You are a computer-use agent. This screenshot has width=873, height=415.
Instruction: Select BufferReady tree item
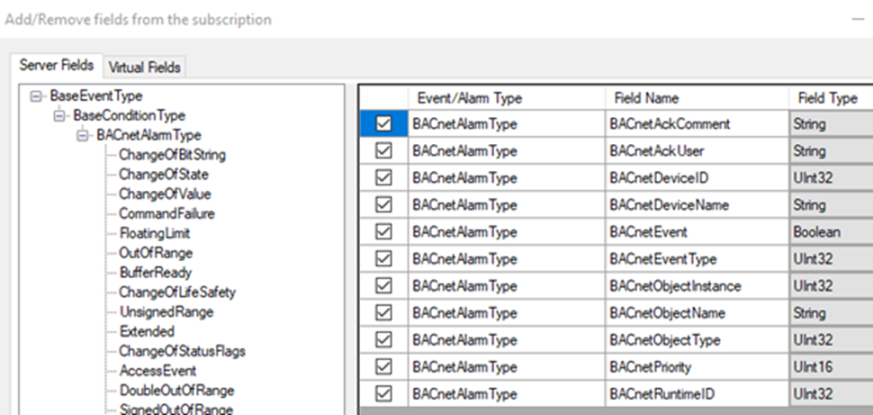[155, 272]
